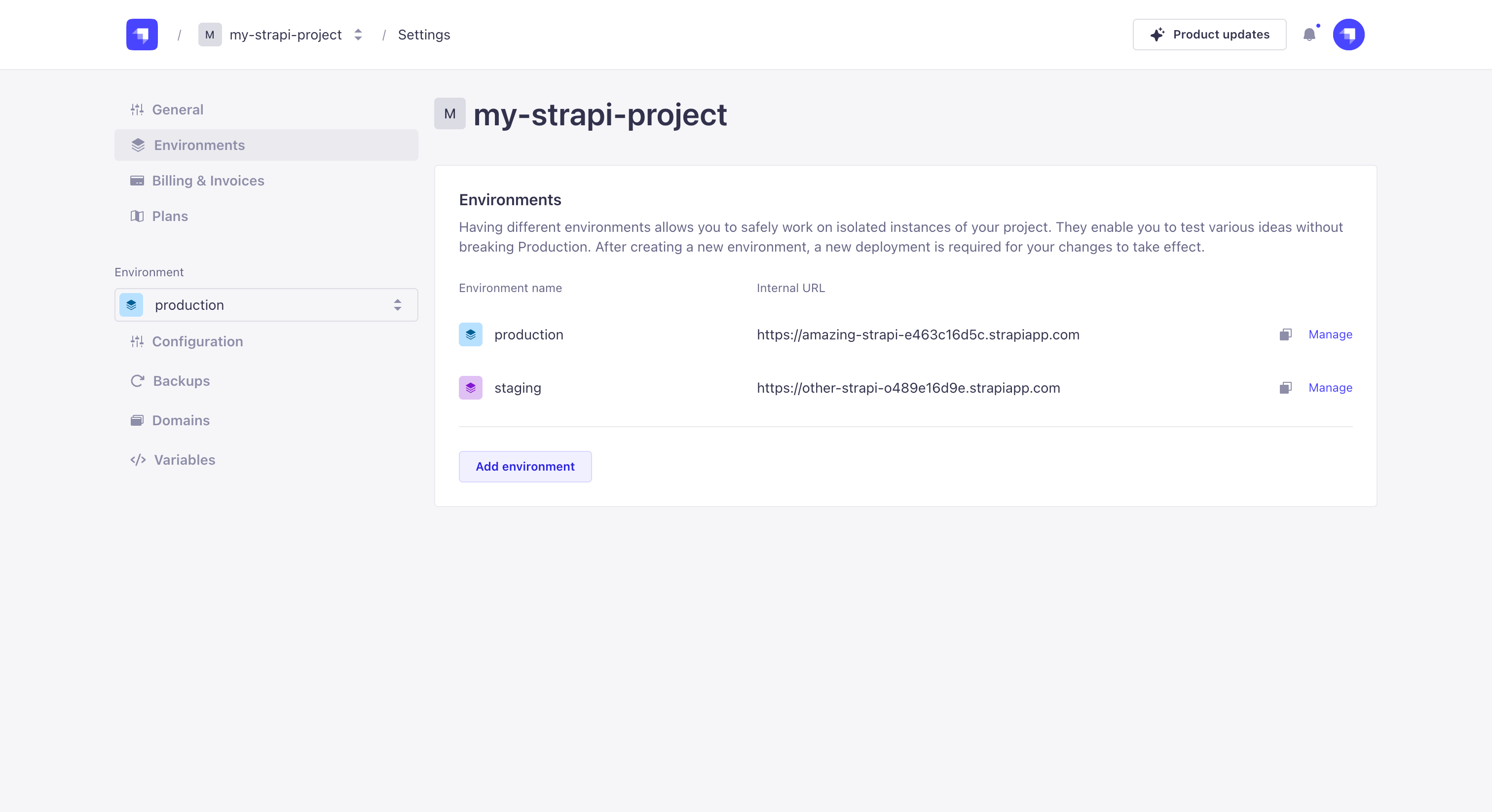Click the Settings breadcrumb
The width and height of the screenshot is (1492, 812).
point(424,35)
